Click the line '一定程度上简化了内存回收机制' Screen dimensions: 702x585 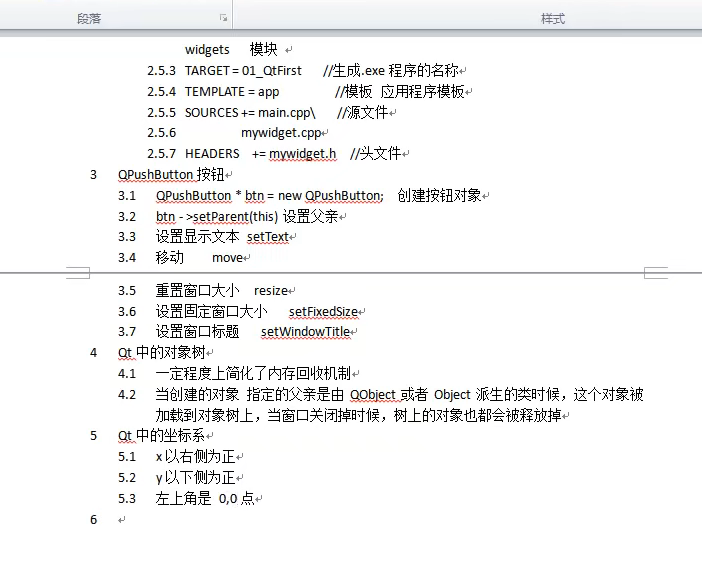pyautogui.click(x=253, y=373)
